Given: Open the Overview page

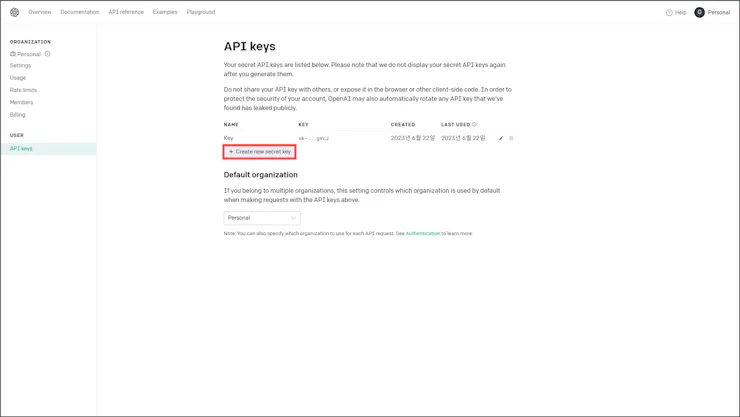Looking at the screenshot, I should pos(40,12).
